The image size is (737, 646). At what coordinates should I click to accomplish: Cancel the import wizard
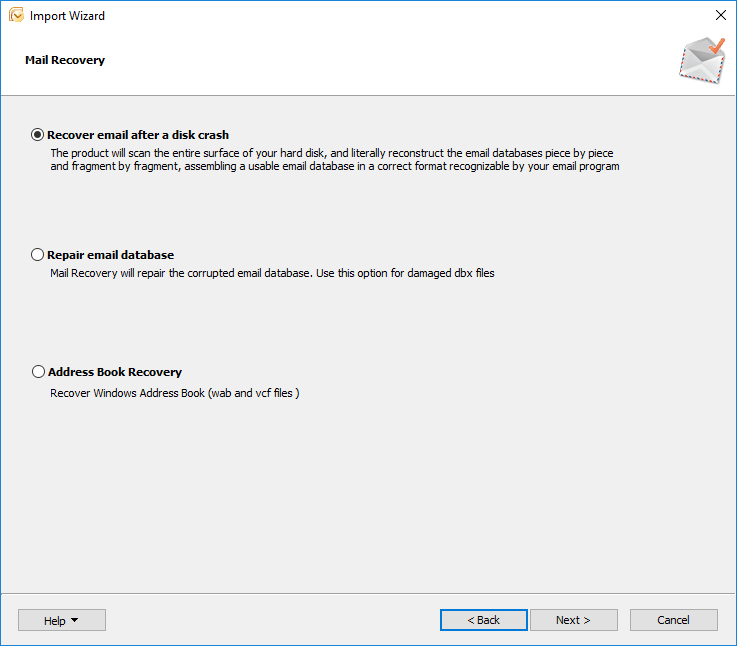click(x=673, y=620)
